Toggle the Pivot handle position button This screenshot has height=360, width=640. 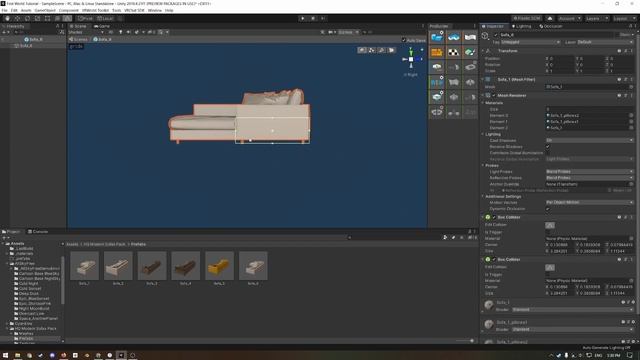(x=85, y=18)
